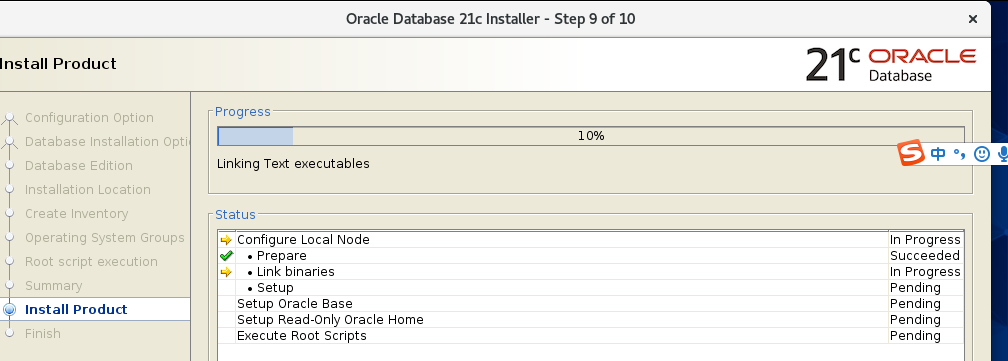Click the Execute Root Scripts row
The height and width of the screenshot is (361, 1008).
click(591, 336)
